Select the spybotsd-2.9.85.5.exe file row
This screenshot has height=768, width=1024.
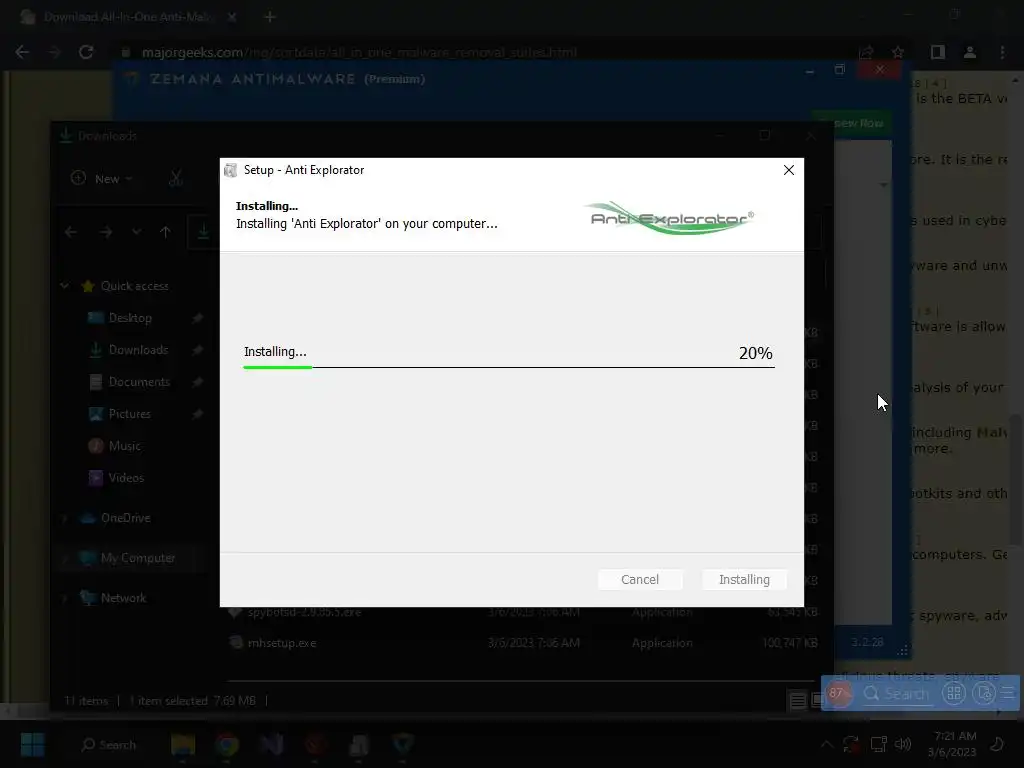(x=522, y=613)
